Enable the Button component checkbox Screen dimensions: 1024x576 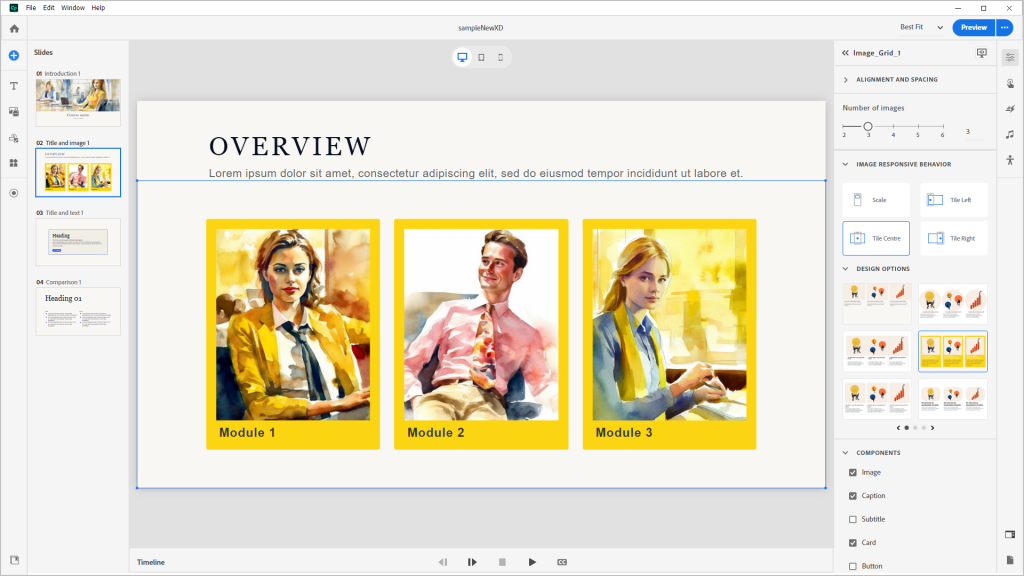coord(853,566)
